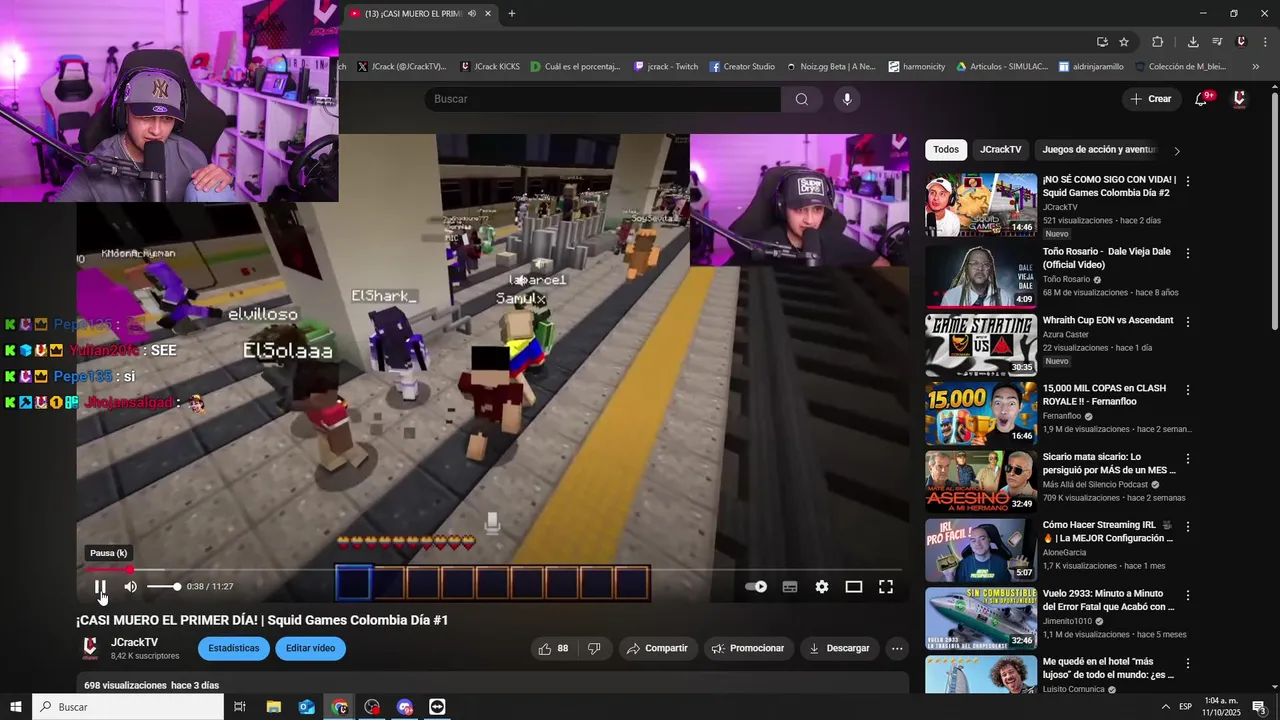
Task: Click the Editar vídeo button
Action: click(x=310, y=648)
